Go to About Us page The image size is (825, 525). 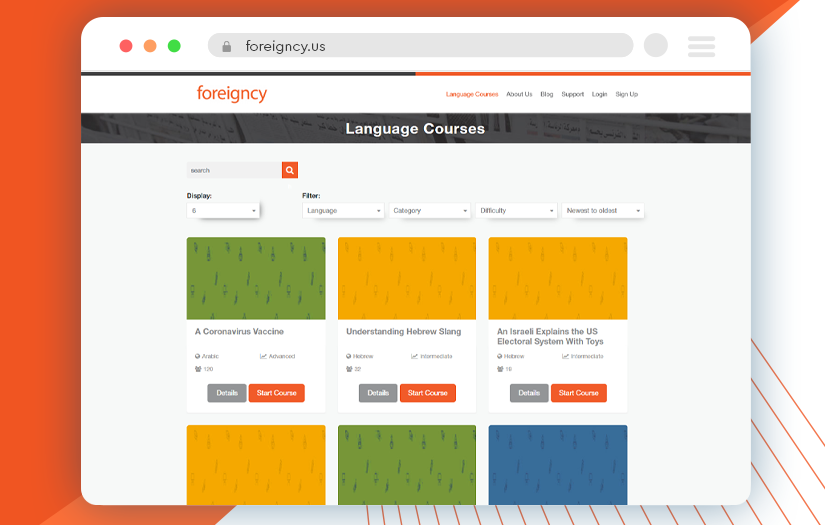pos(519,94)
